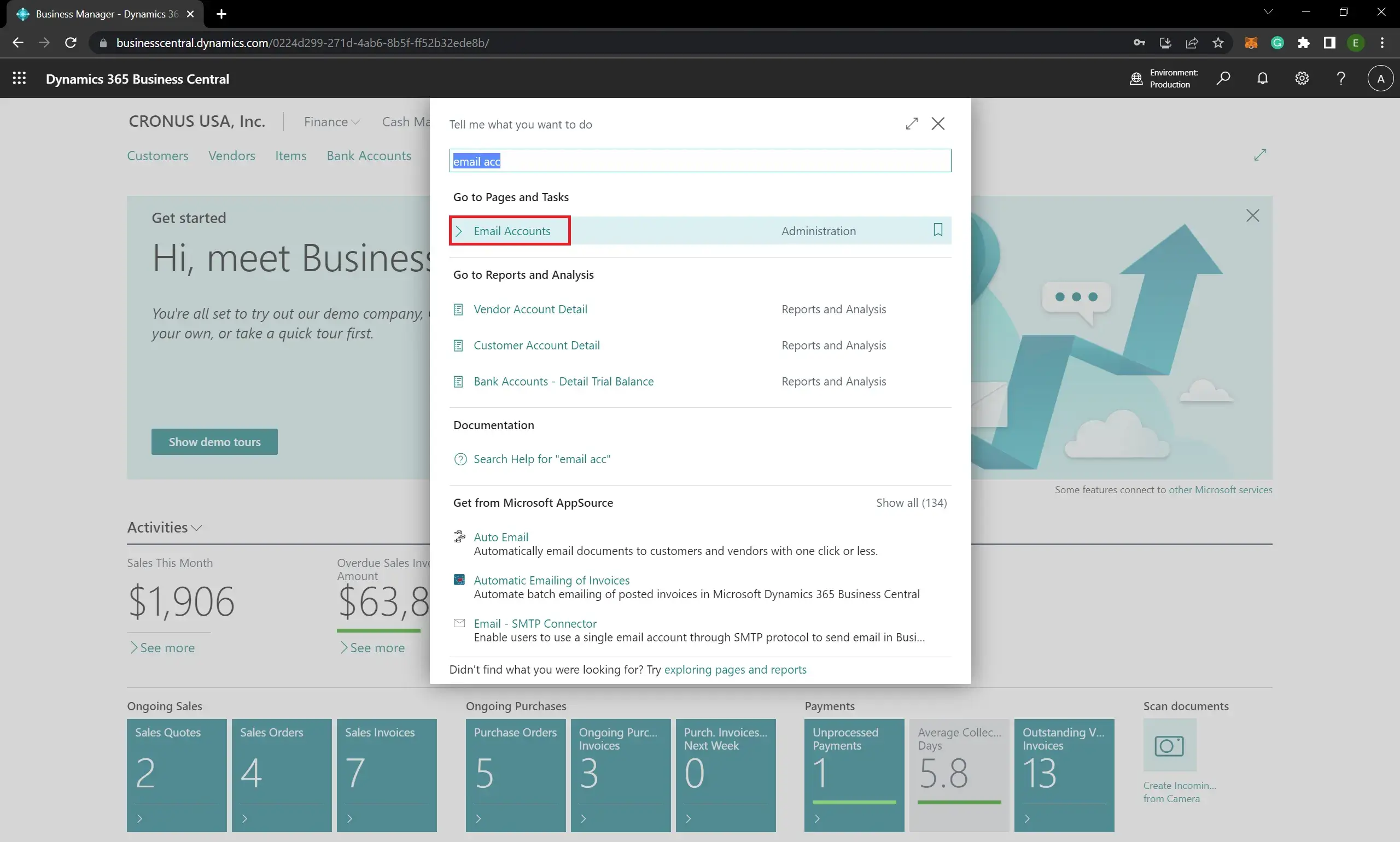Expand the Tell Me dialog to full size
The image size is (1400, 842).
pyautogui.click(x=912, y=124)
